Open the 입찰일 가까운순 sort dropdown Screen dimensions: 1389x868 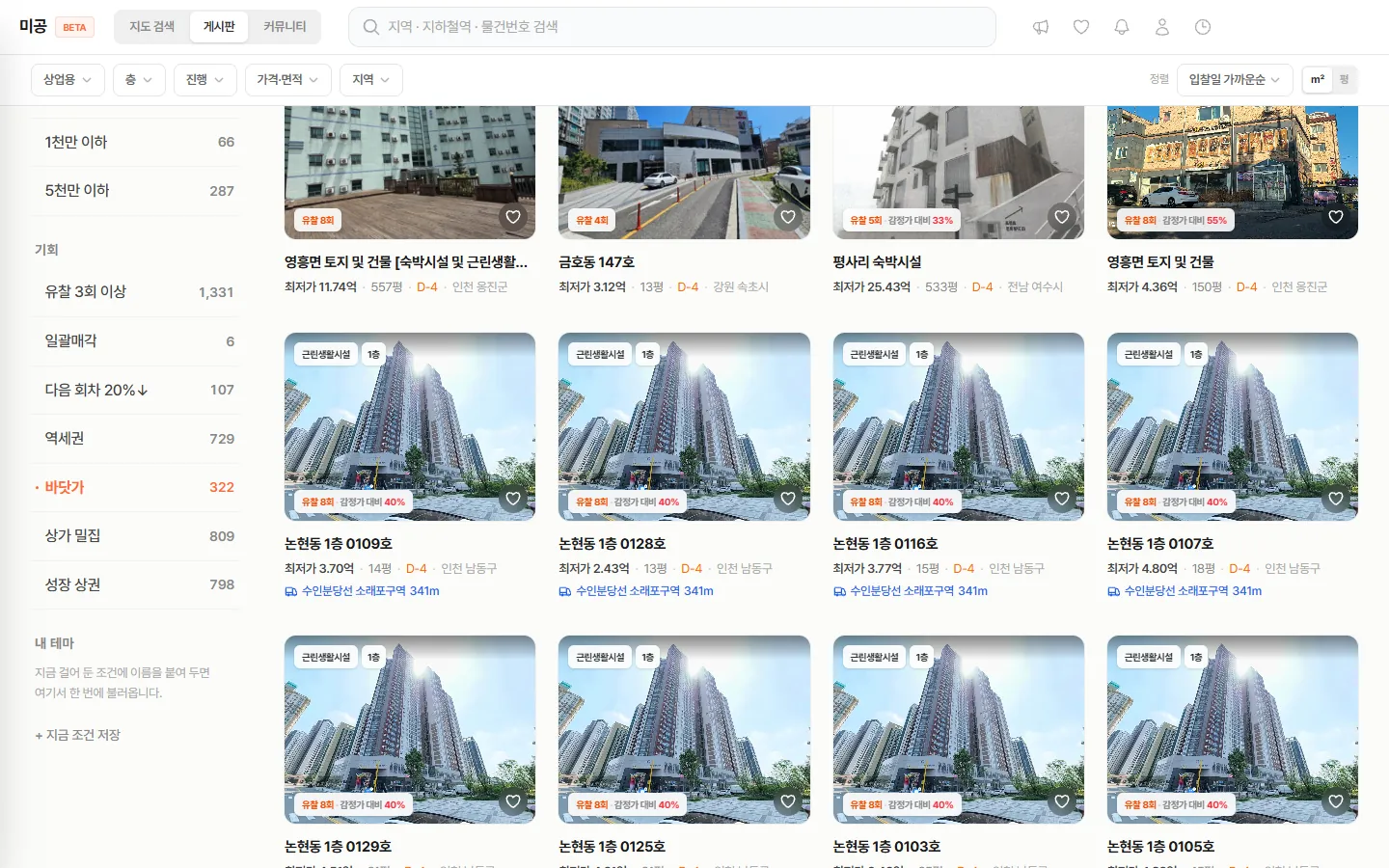pyautogui.click(x=1235, y=80)
